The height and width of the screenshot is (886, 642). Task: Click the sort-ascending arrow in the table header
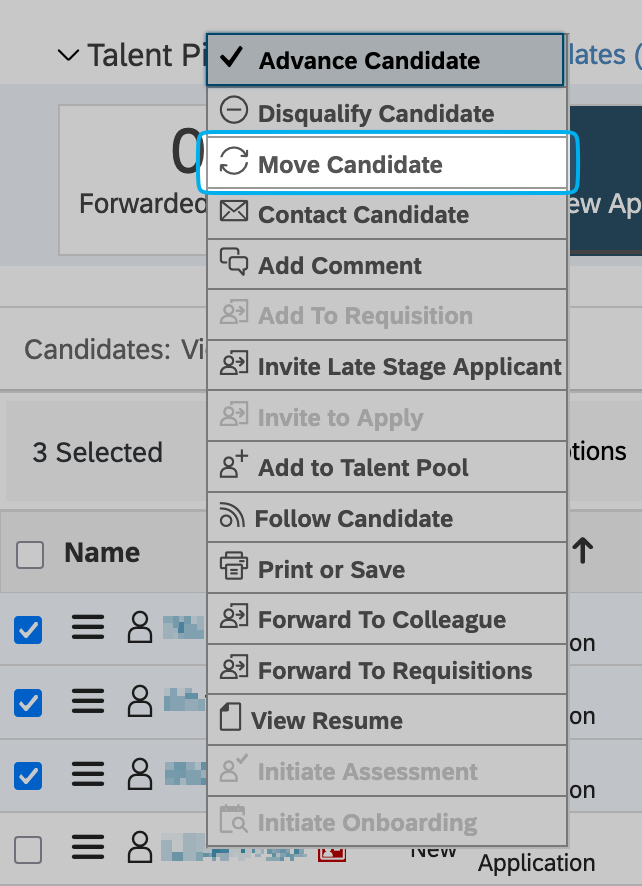582,548
